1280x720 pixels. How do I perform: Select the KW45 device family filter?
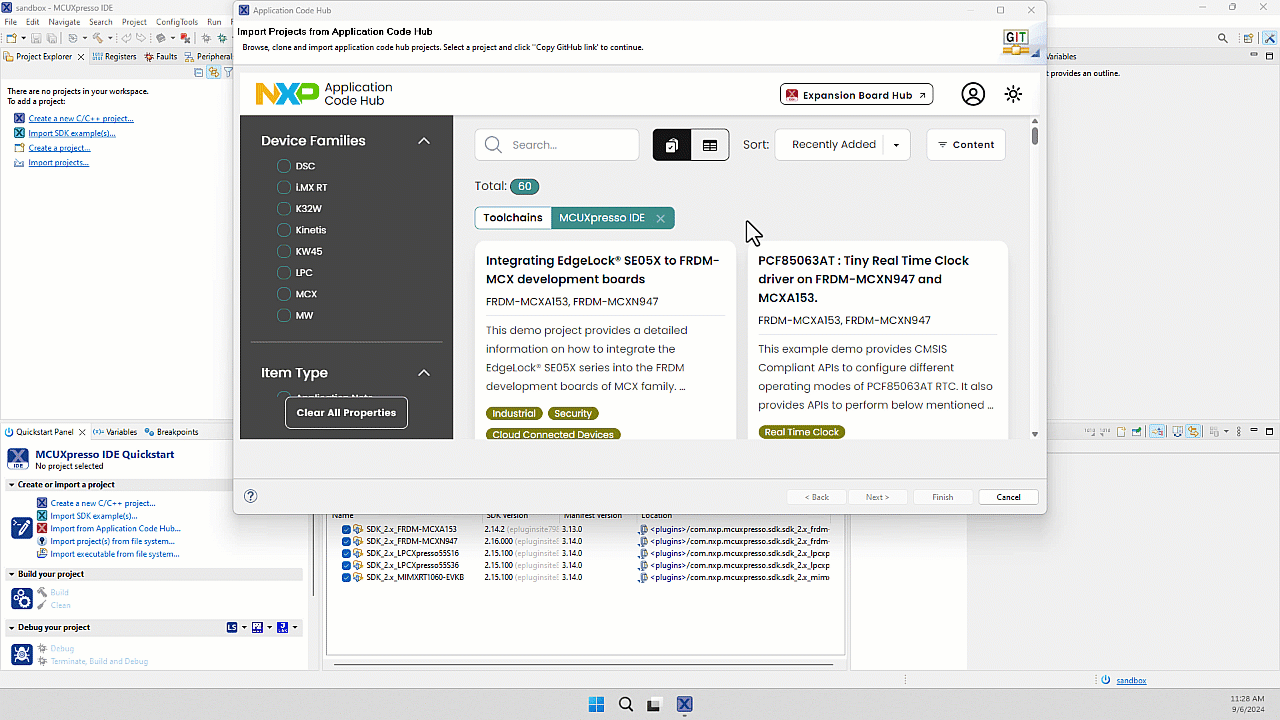(284, 251)
